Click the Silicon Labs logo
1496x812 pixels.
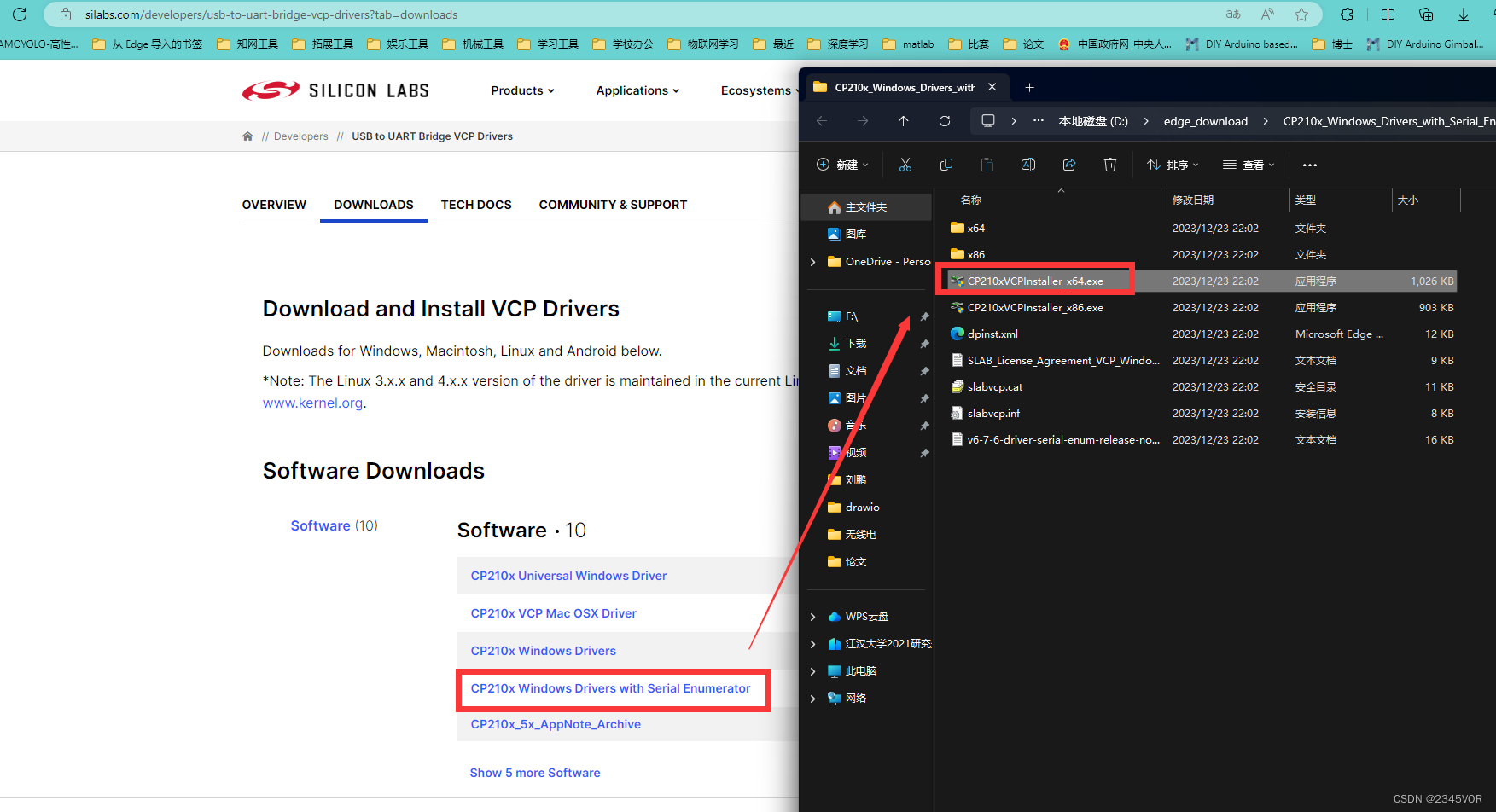point(335,90)
